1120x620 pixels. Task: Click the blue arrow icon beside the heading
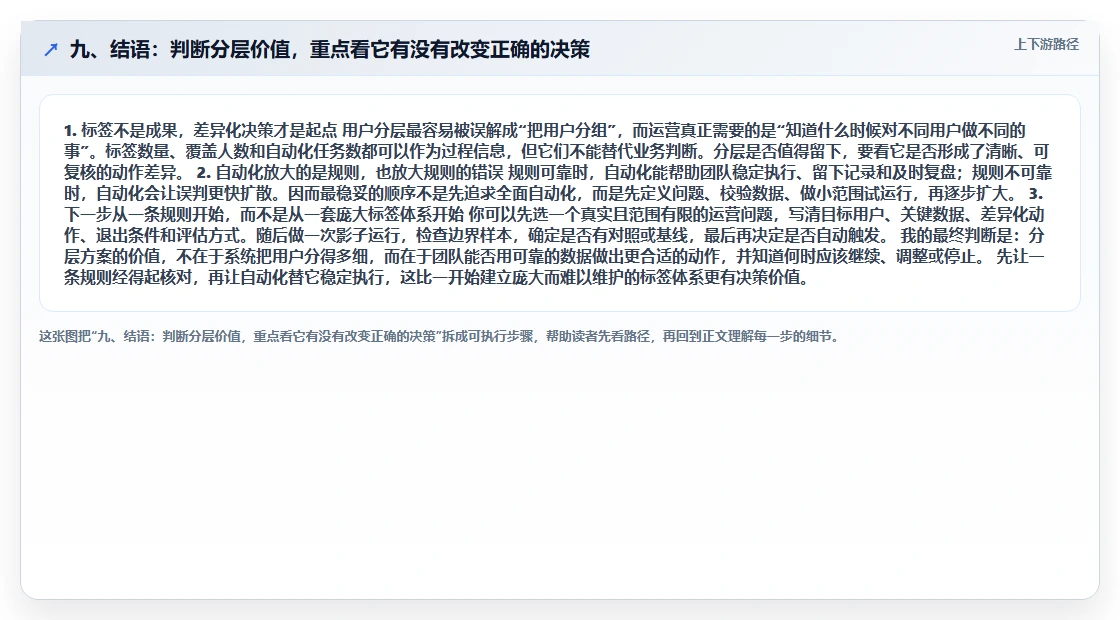point(51,49)
